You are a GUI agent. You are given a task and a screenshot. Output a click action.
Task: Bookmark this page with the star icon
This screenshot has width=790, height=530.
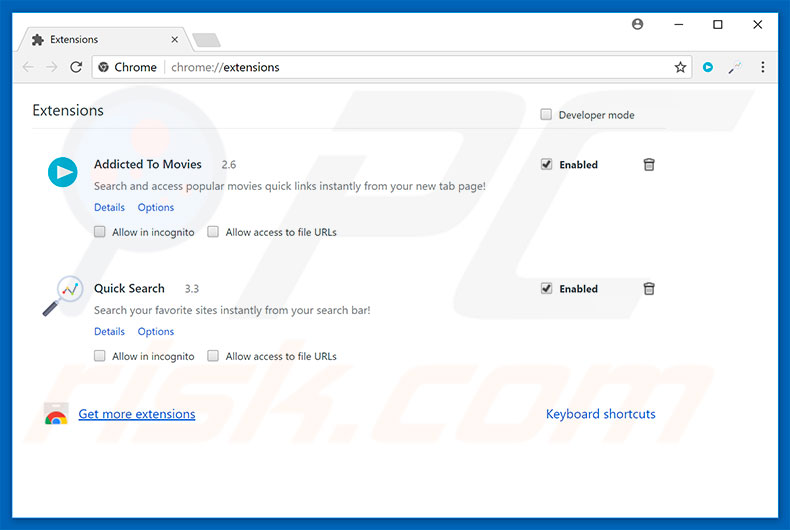tap(680, 67)
